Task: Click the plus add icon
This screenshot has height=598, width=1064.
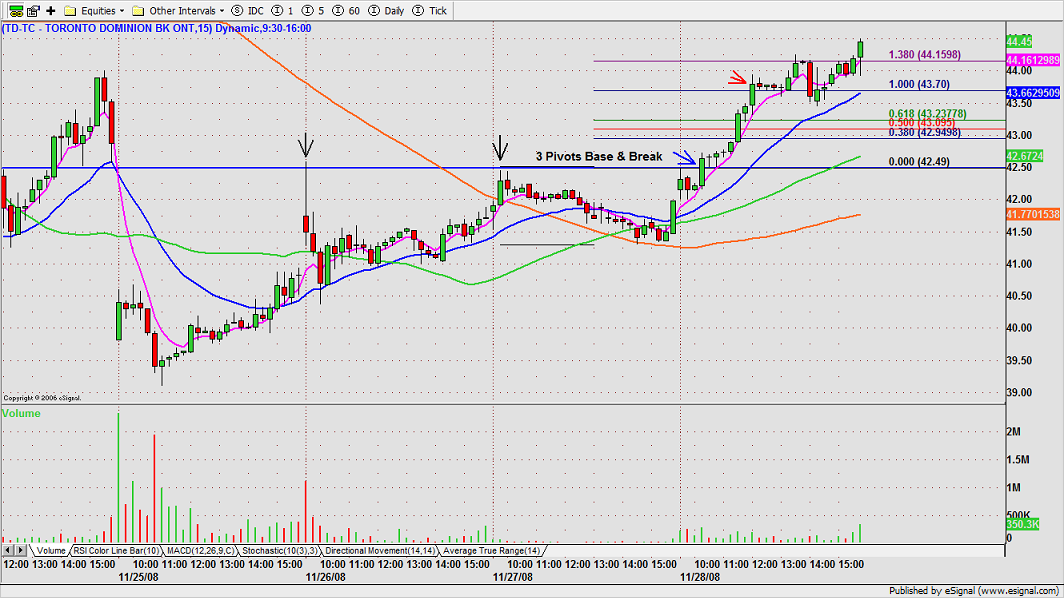Action: [50, 10]
